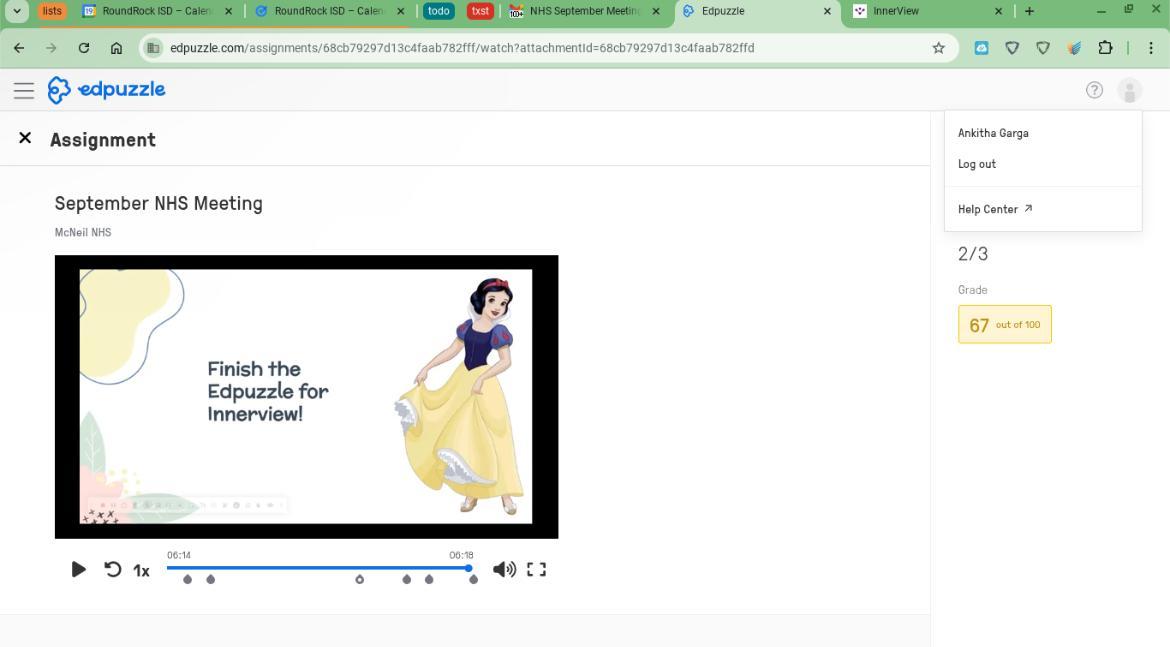The image size is (1170, 647).
Task: View site information icon in address bar
Action: click(153, 48)
